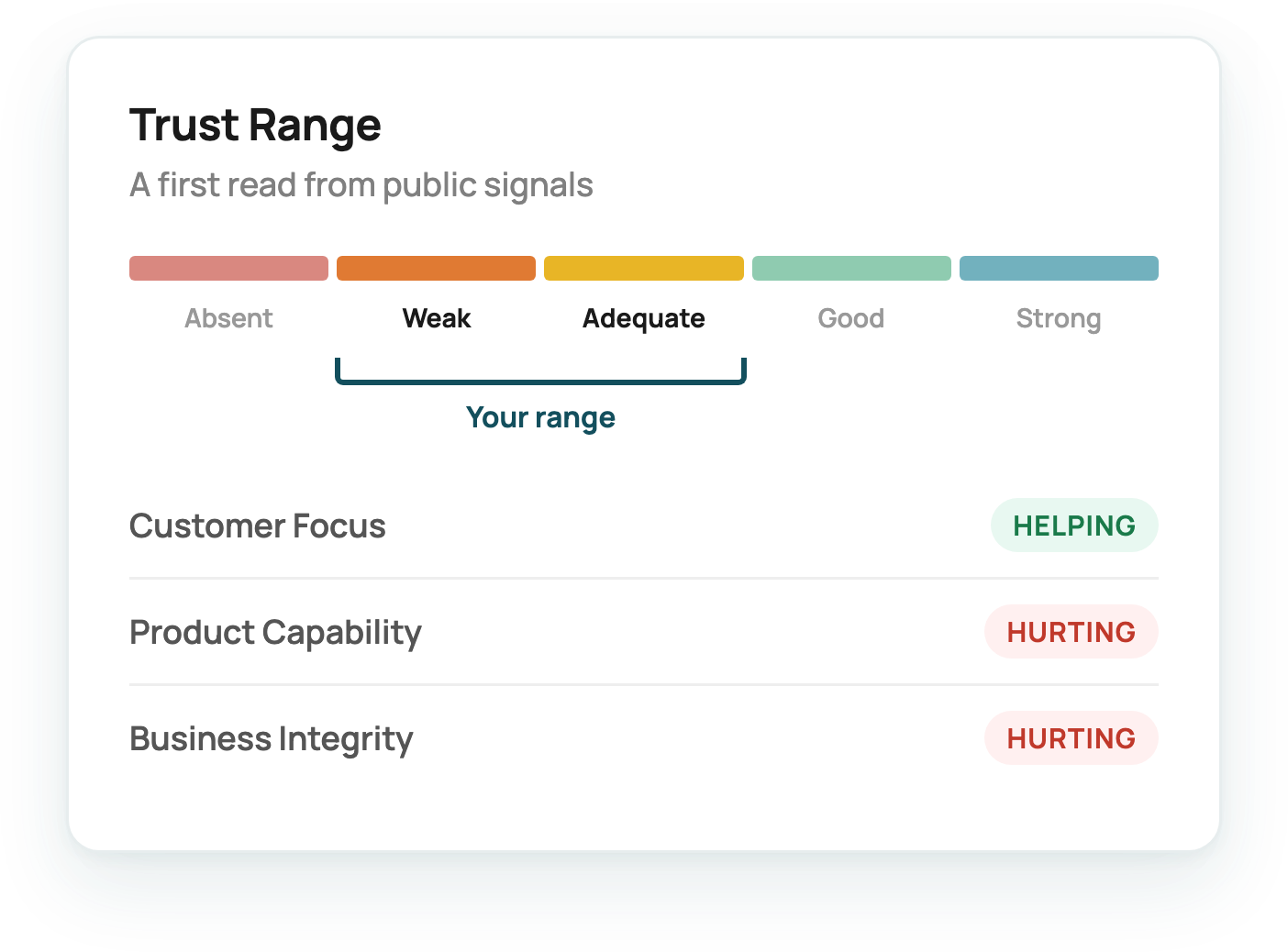Click the Your range caption text
The width and height of the screenshot is (1288, 952).
coord(541,418)
